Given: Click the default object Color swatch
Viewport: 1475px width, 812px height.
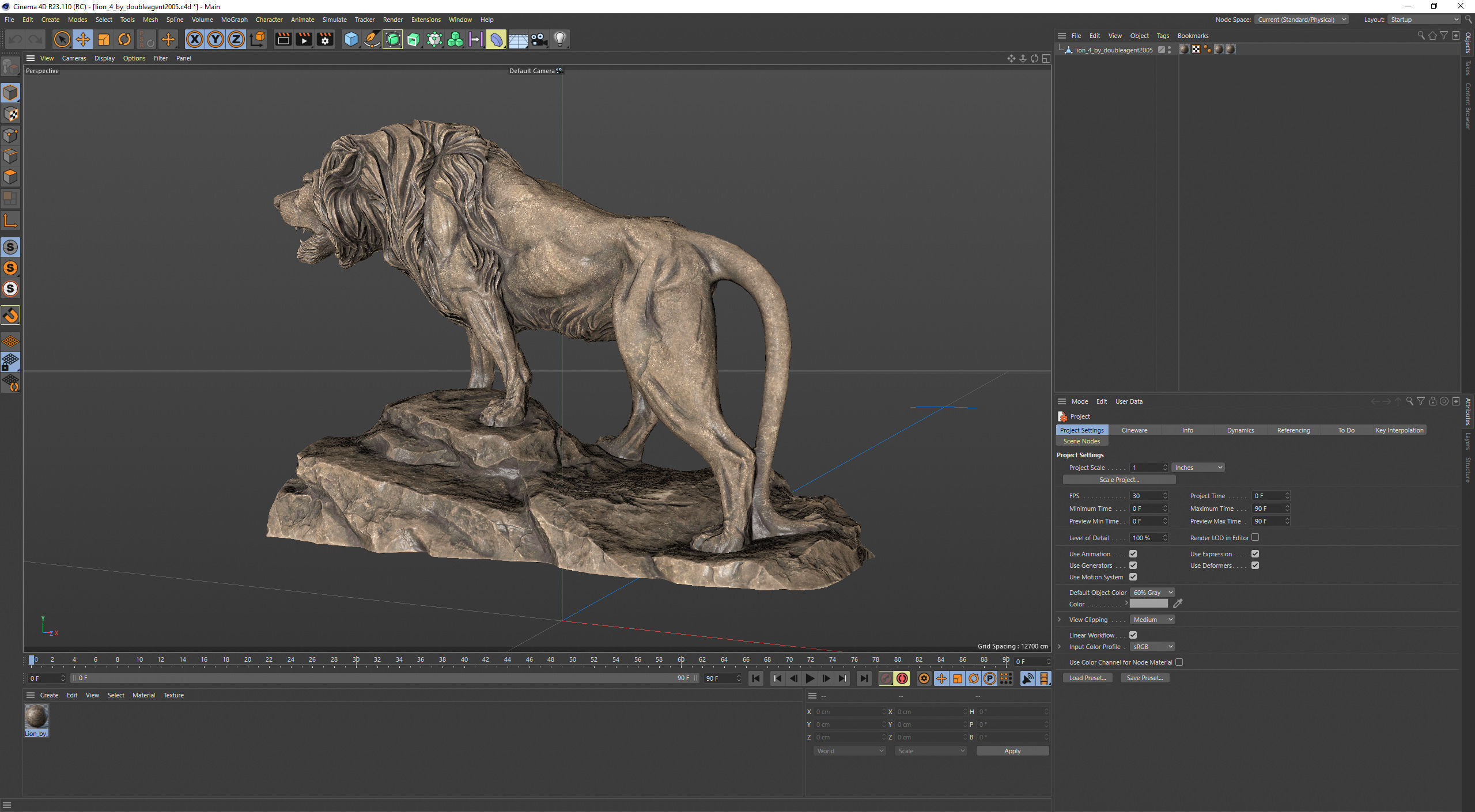Looking at the screenshot, I should click(x=1148, y=604).
